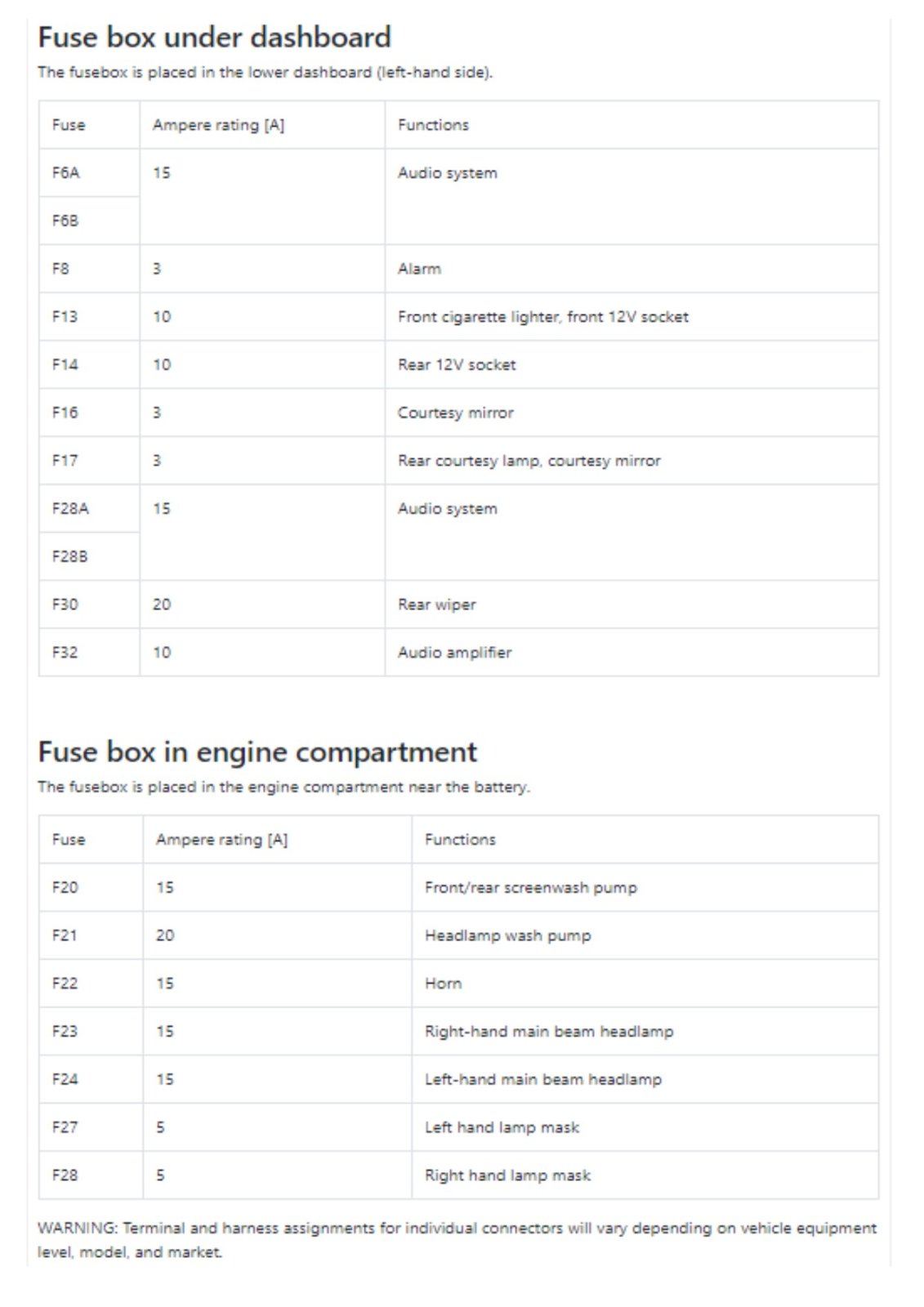The image size is (924, 1307).
Task: Select 'Rear courtesy lamp, courtesy mirror' cell
Action: 632,461
